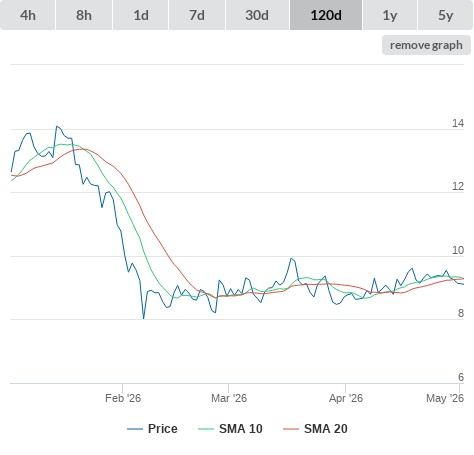Click the blue Price legend line marker

135,429
